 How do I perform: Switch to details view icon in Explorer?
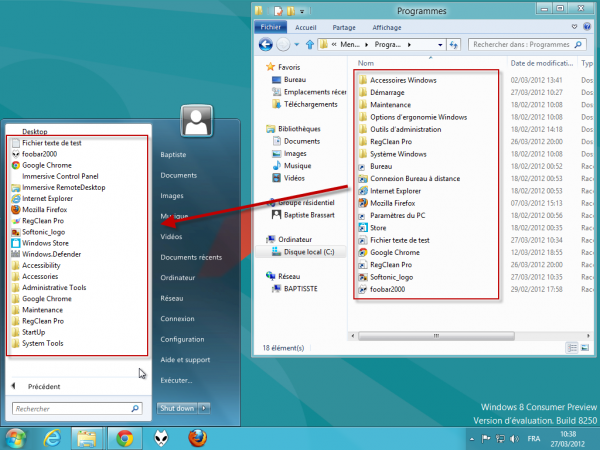[x=572, y=348]
